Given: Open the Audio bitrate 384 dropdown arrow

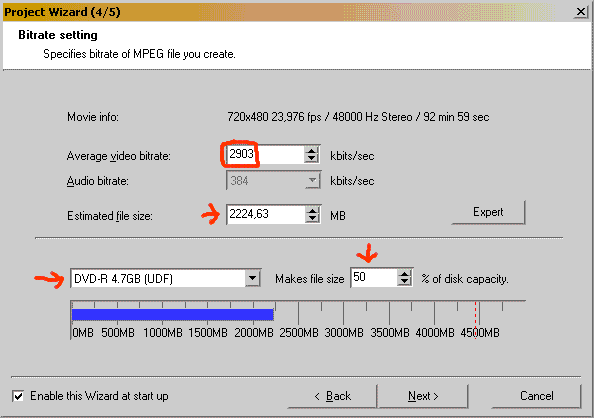Looking at the screenshot, I should 312,181.
